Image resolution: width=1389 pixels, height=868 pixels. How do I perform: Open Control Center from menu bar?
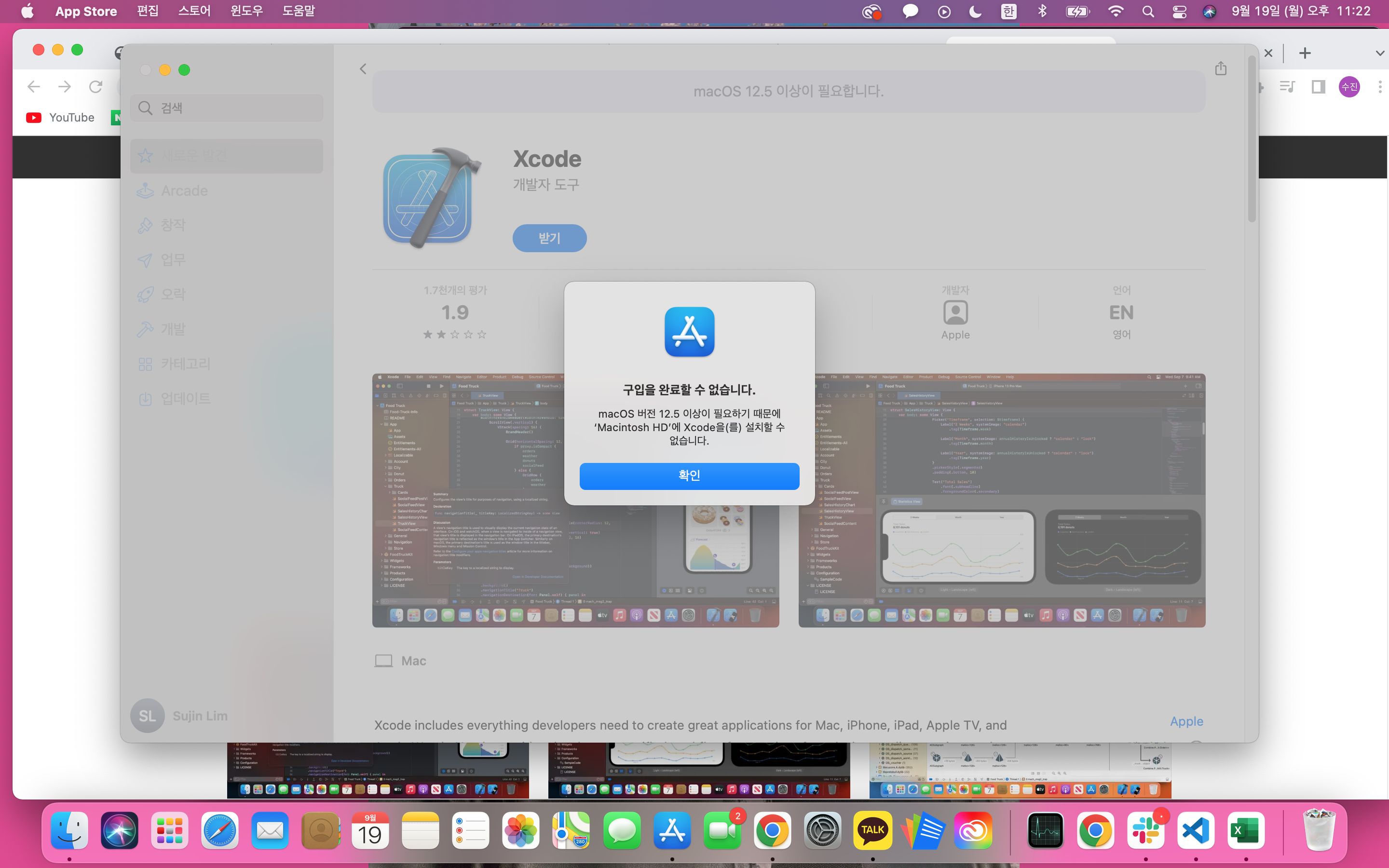[x=1179, y=11]
